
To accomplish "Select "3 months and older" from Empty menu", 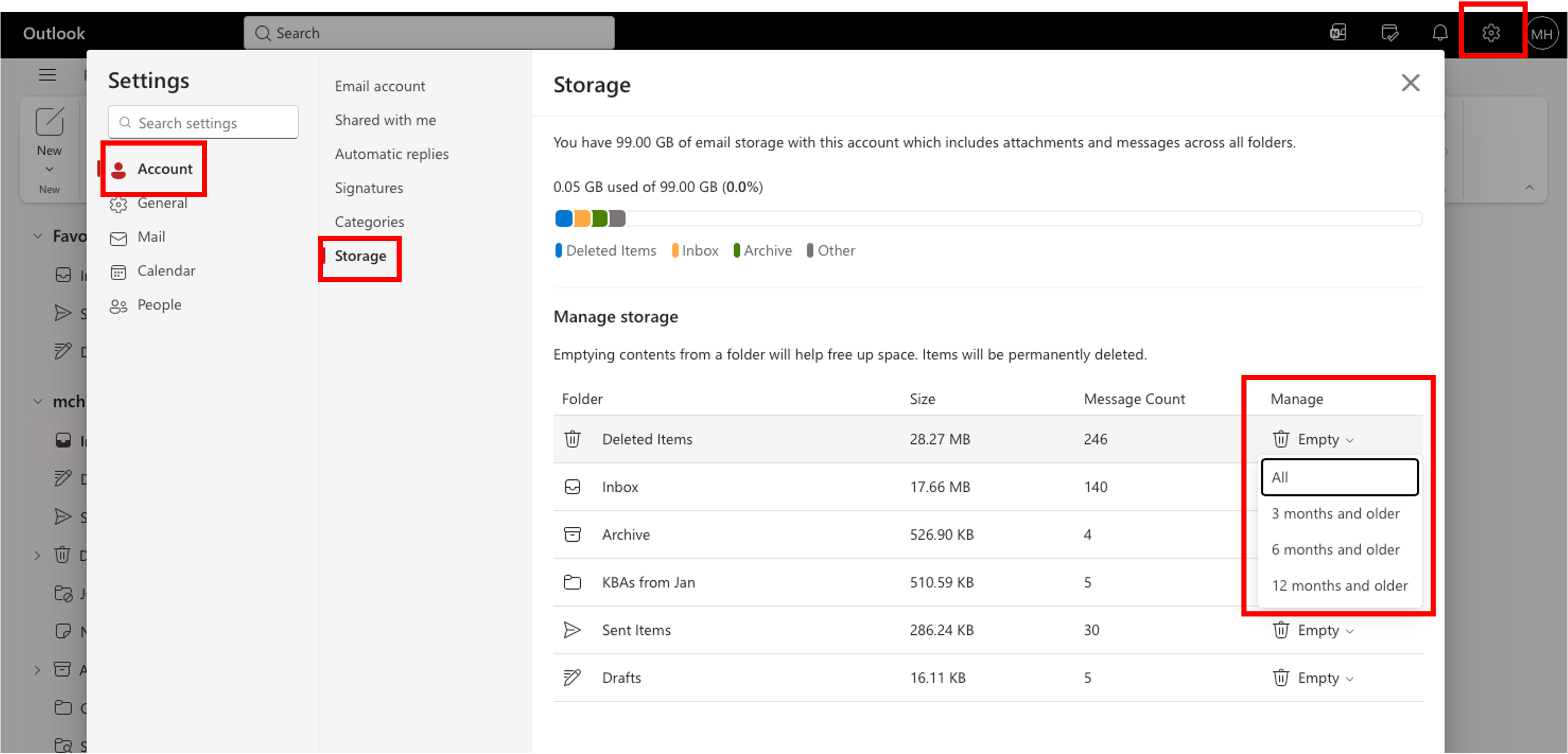I will [1335, 514].
